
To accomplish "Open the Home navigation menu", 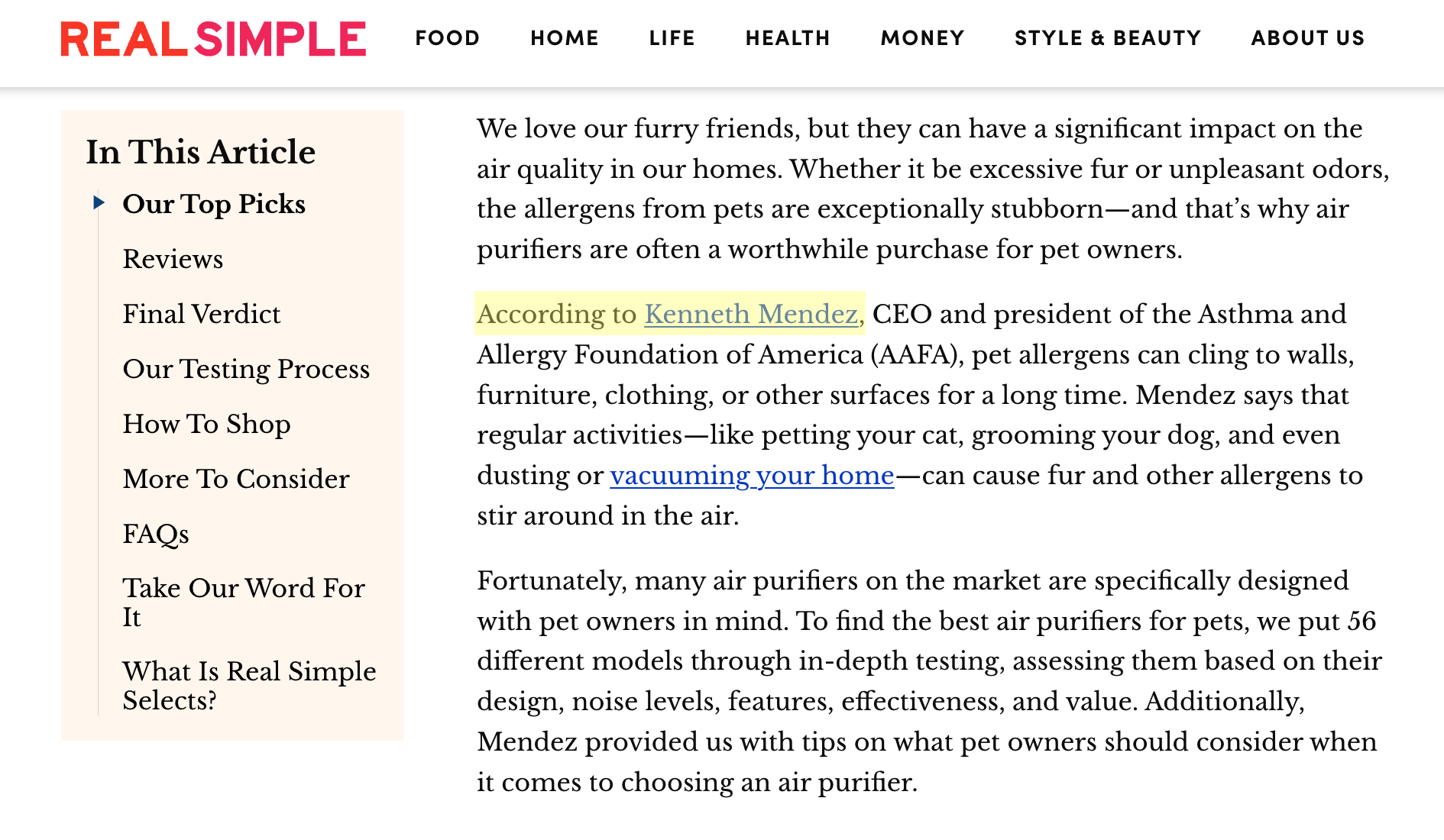I will tap(565, 38).
